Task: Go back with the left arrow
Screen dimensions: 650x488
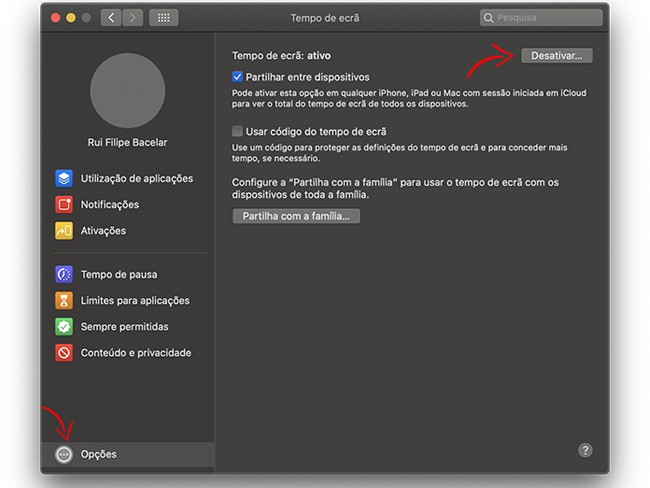Action: [111, 18]
